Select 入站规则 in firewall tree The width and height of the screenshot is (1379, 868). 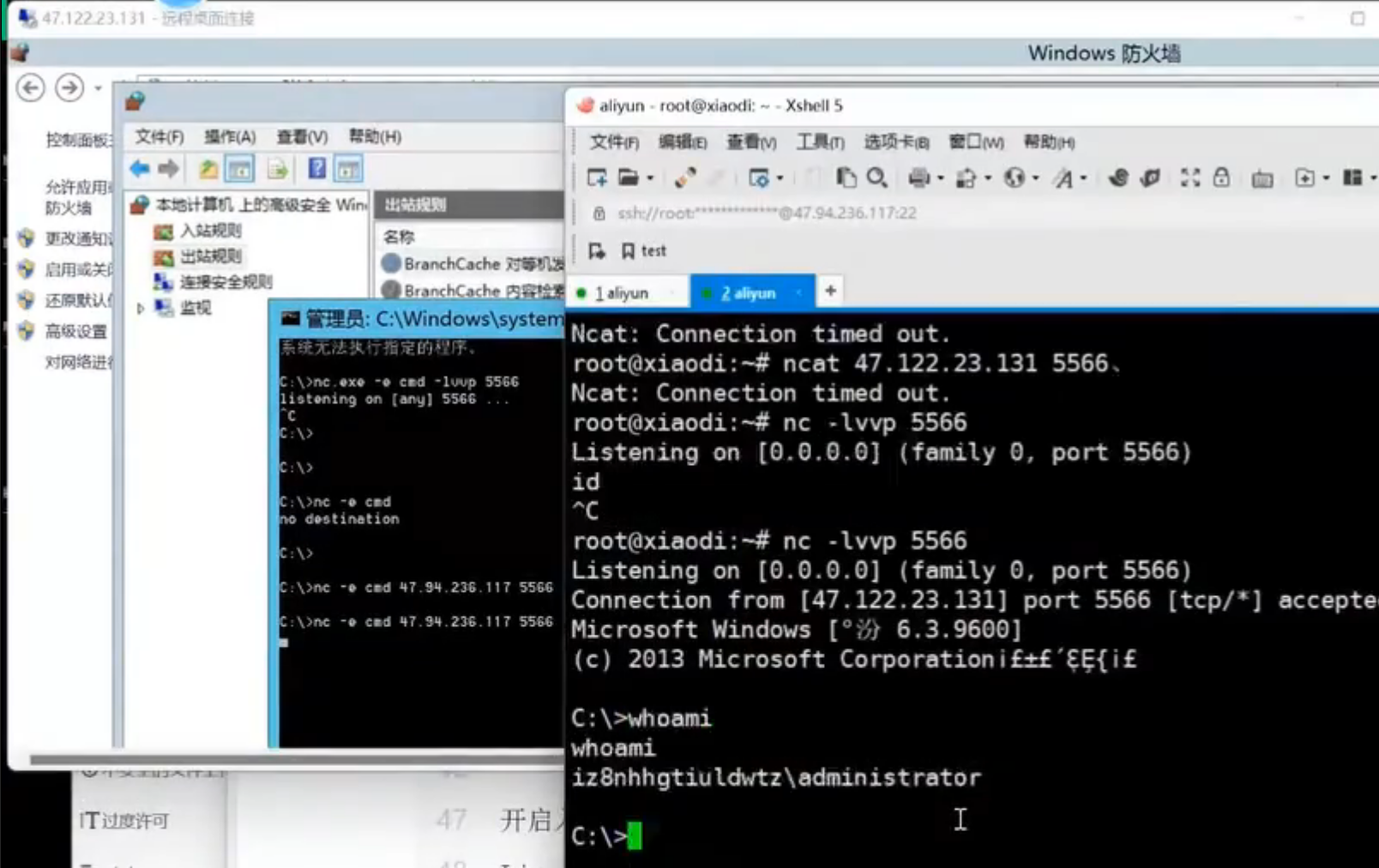coord(198,231)
